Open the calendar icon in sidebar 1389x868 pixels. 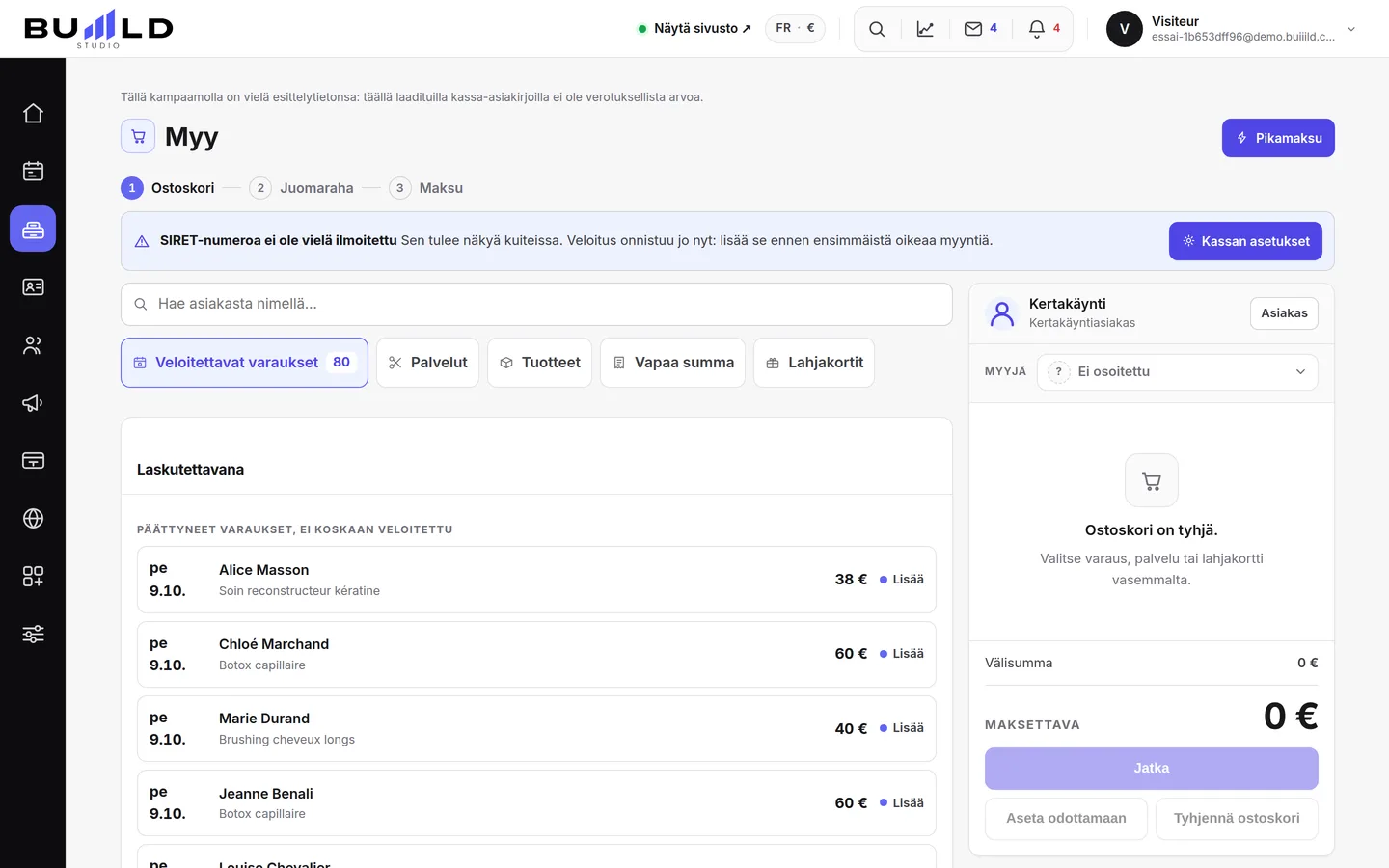pyautogui.click(x=33, y=171)
